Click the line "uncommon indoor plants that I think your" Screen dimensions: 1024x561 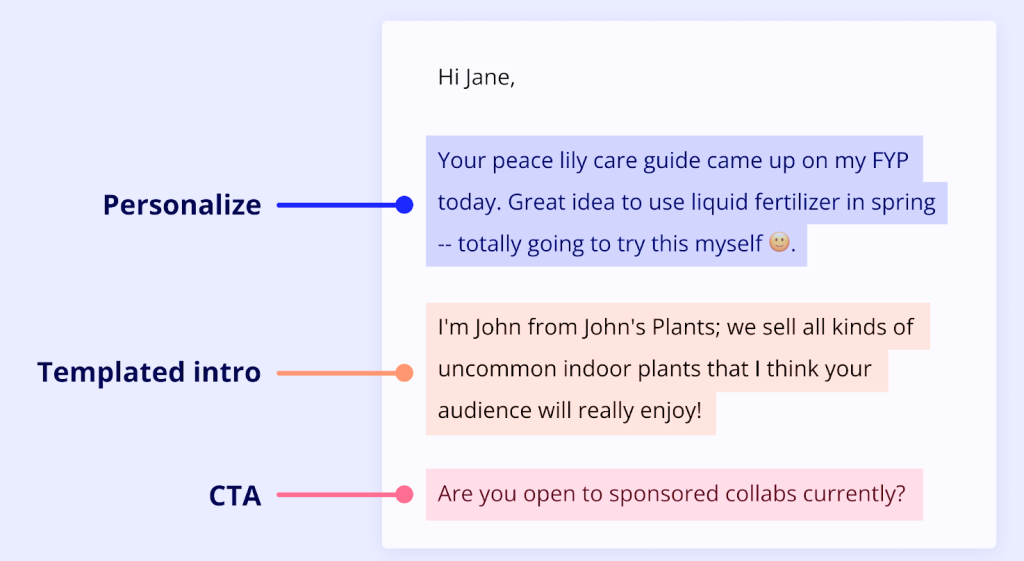tap(656, 369)
